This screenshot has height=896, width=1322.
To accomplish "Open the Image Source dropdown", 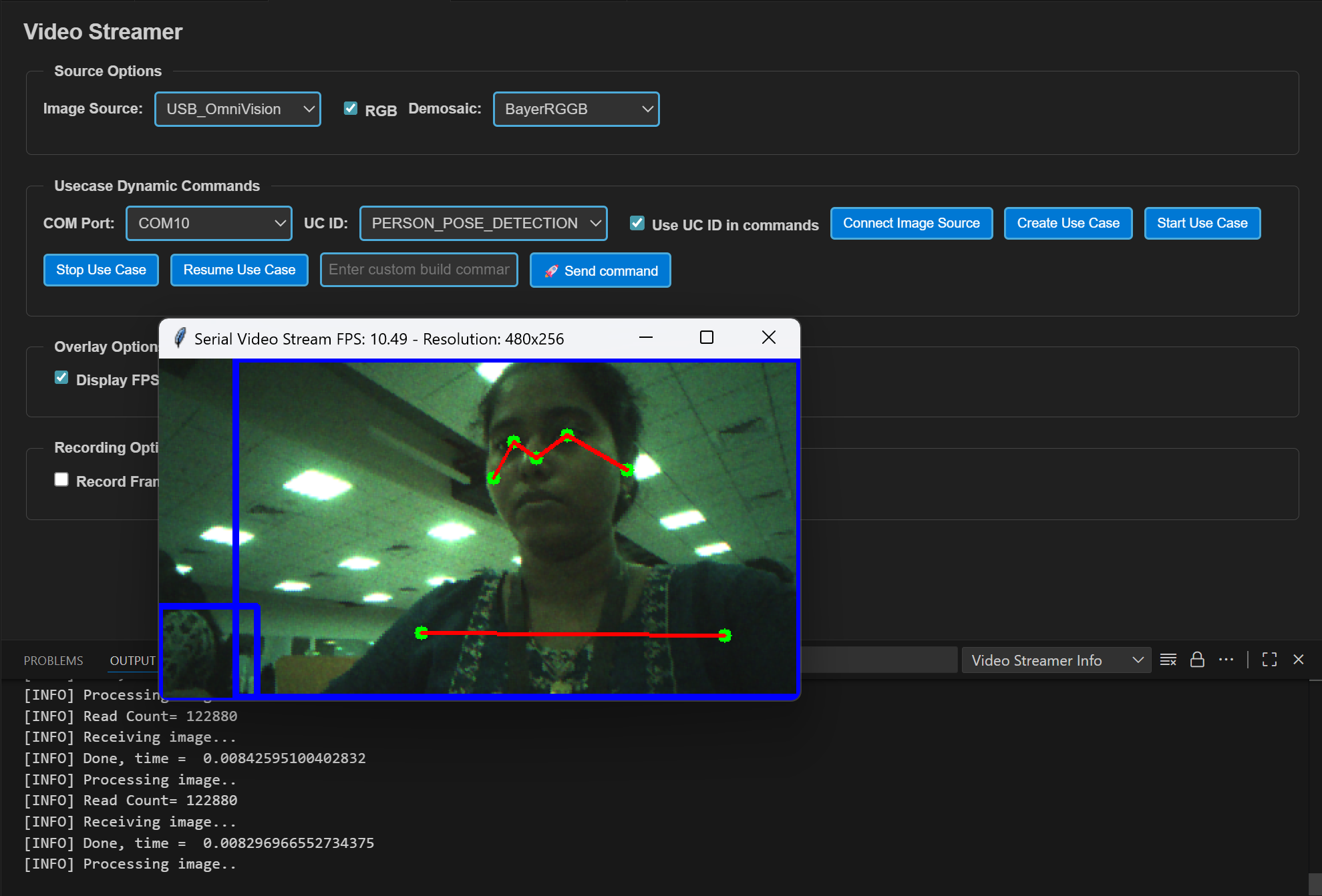I will [237, 109].
